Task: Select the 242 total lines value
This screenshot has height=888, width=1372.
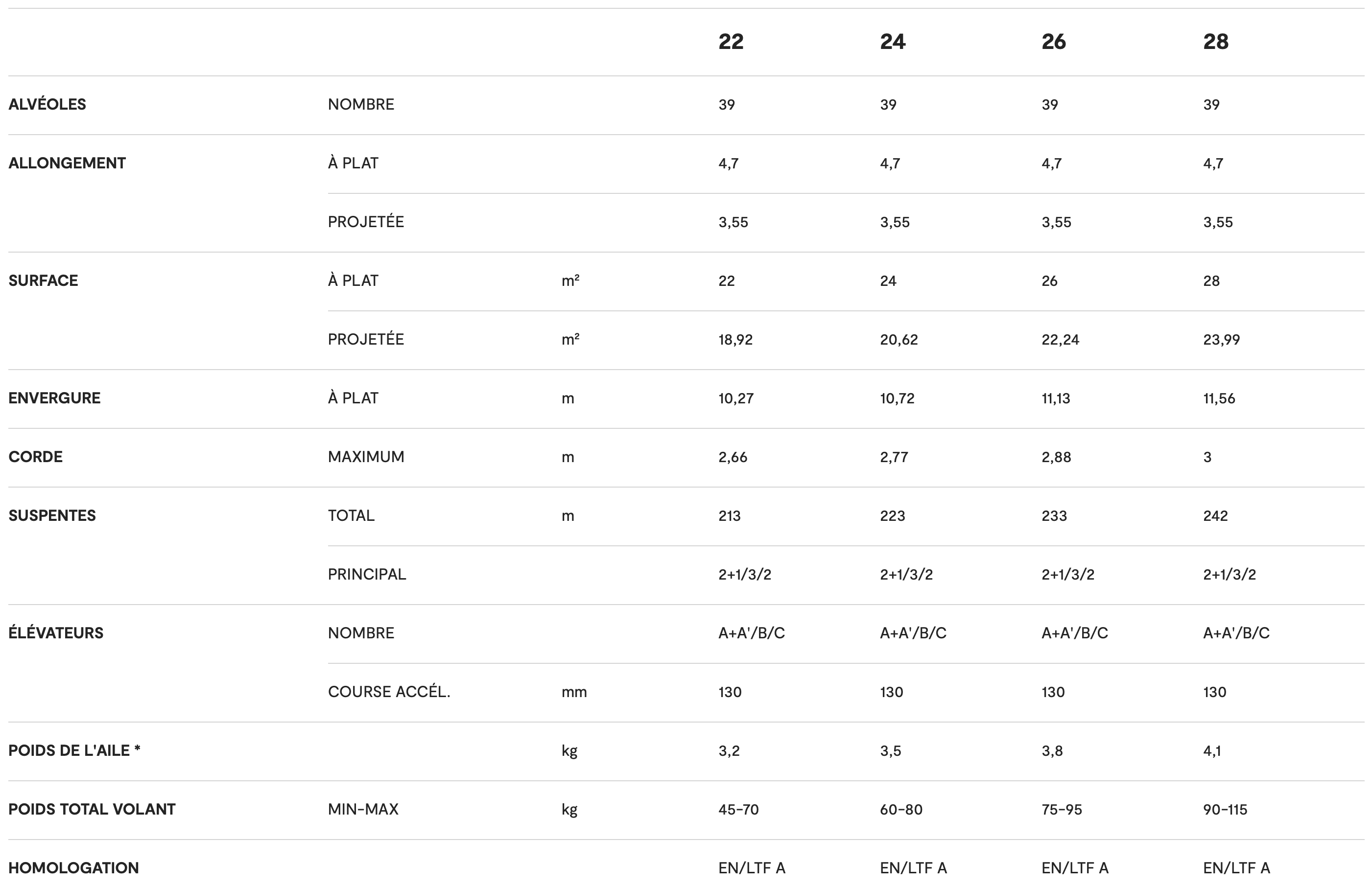Action: (x=1215, y=516)
